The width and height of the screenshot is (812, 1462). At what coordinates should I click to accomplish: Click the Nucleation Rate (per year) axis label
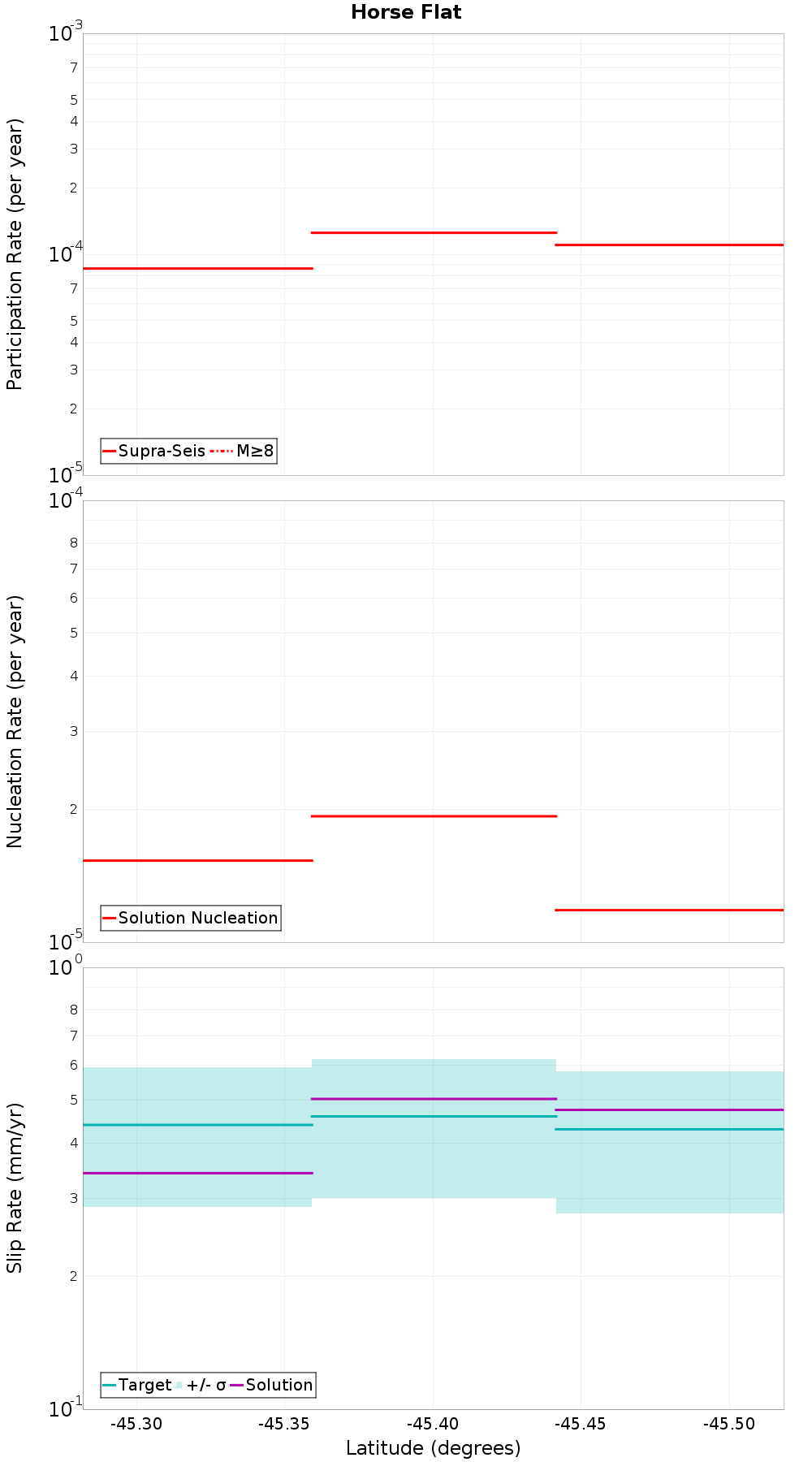point(15,721)
